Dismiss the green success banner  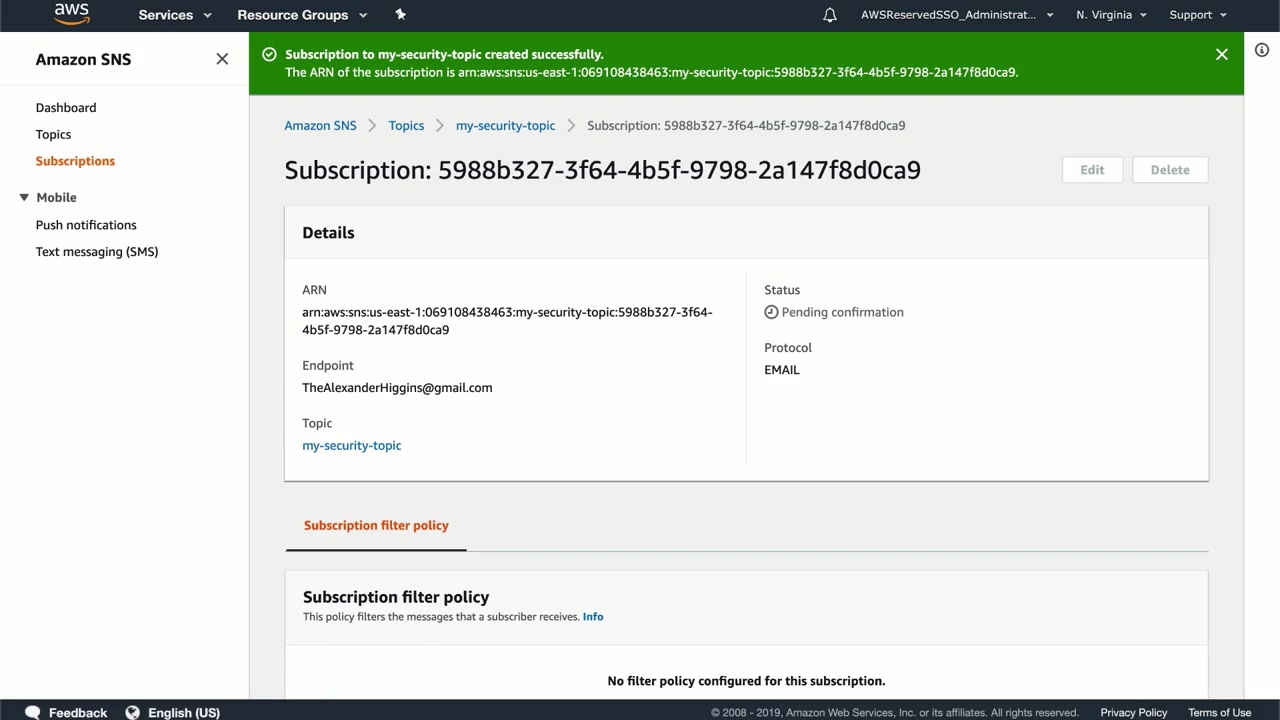[1221, 54]
